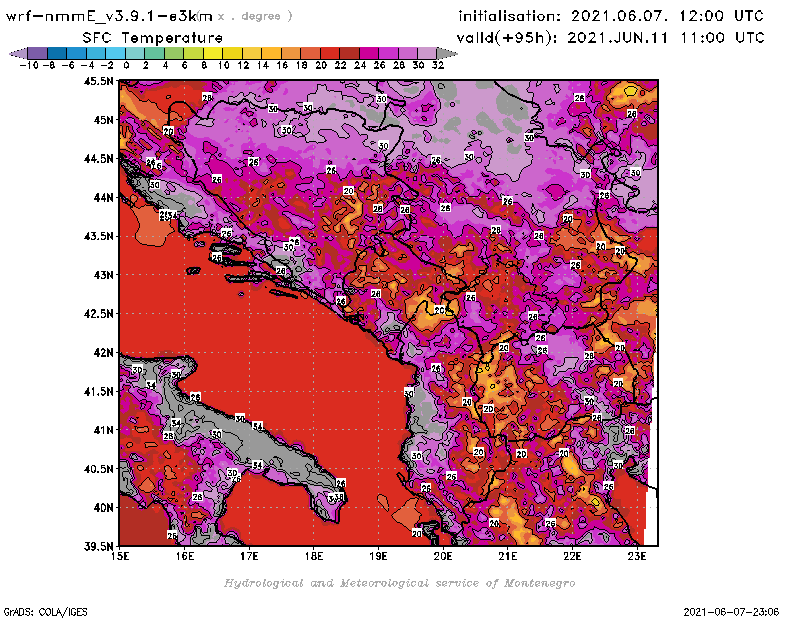This screenshot has width=800, height=618.
Task: Click the yellow 8–10 degree colorbar swatch
Action: coord(212,52)
